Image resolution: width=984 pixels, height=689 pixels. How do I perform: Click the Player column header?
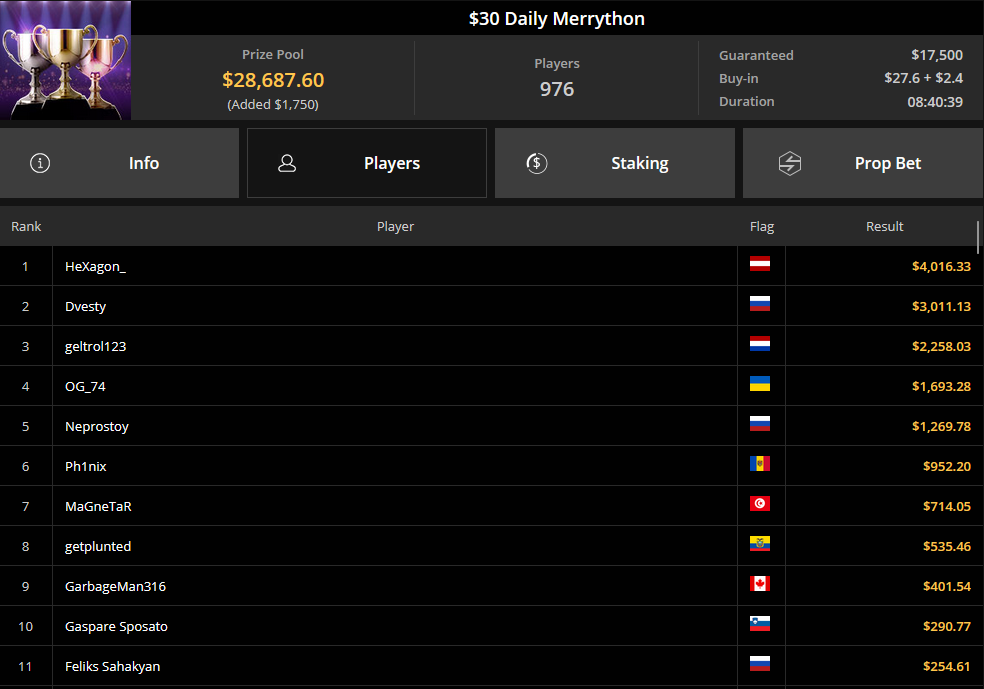(395, 227)
